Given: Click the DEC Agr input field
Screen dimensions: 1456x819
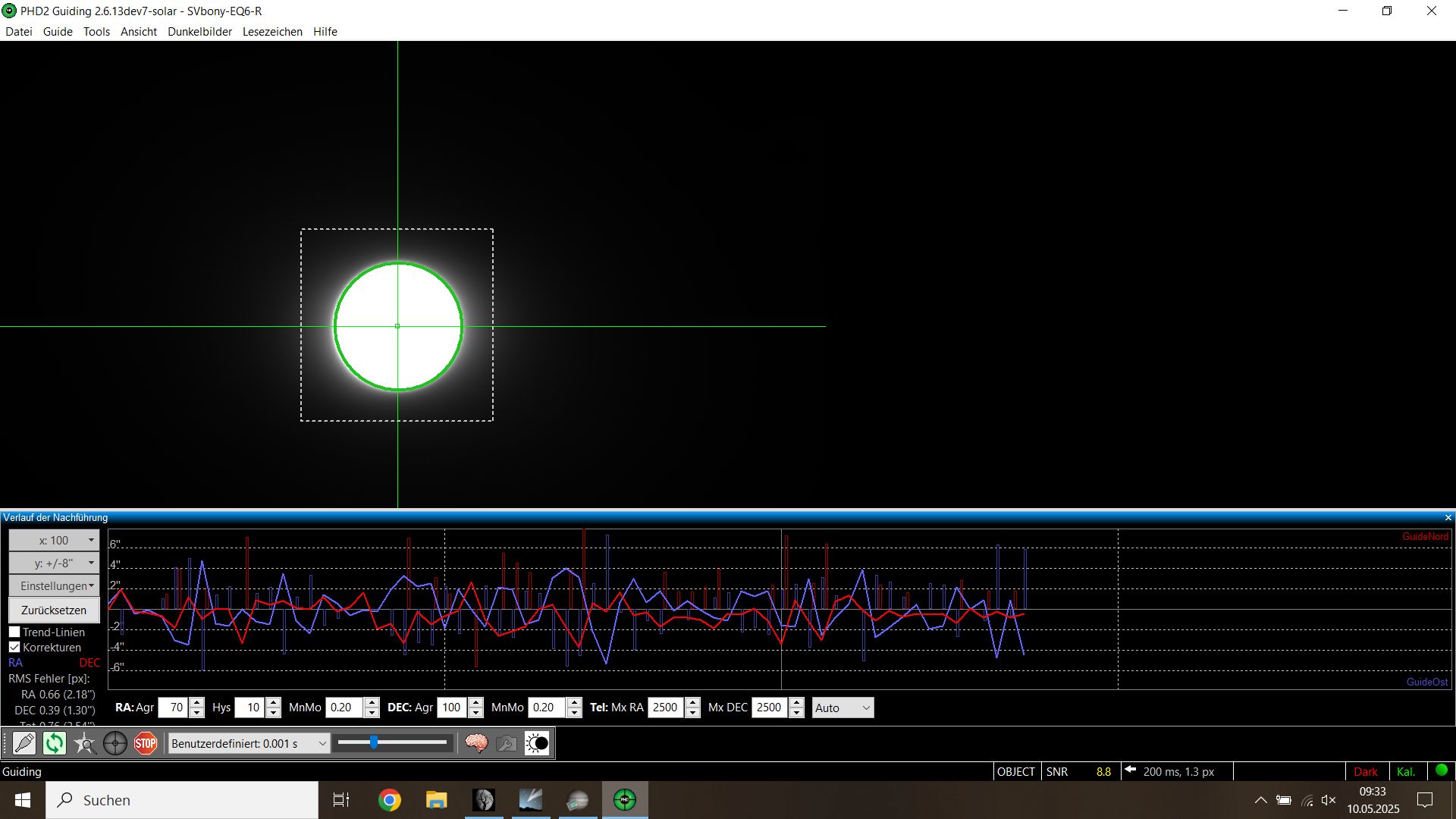Looking at the screenshot, I should (453, 708).
